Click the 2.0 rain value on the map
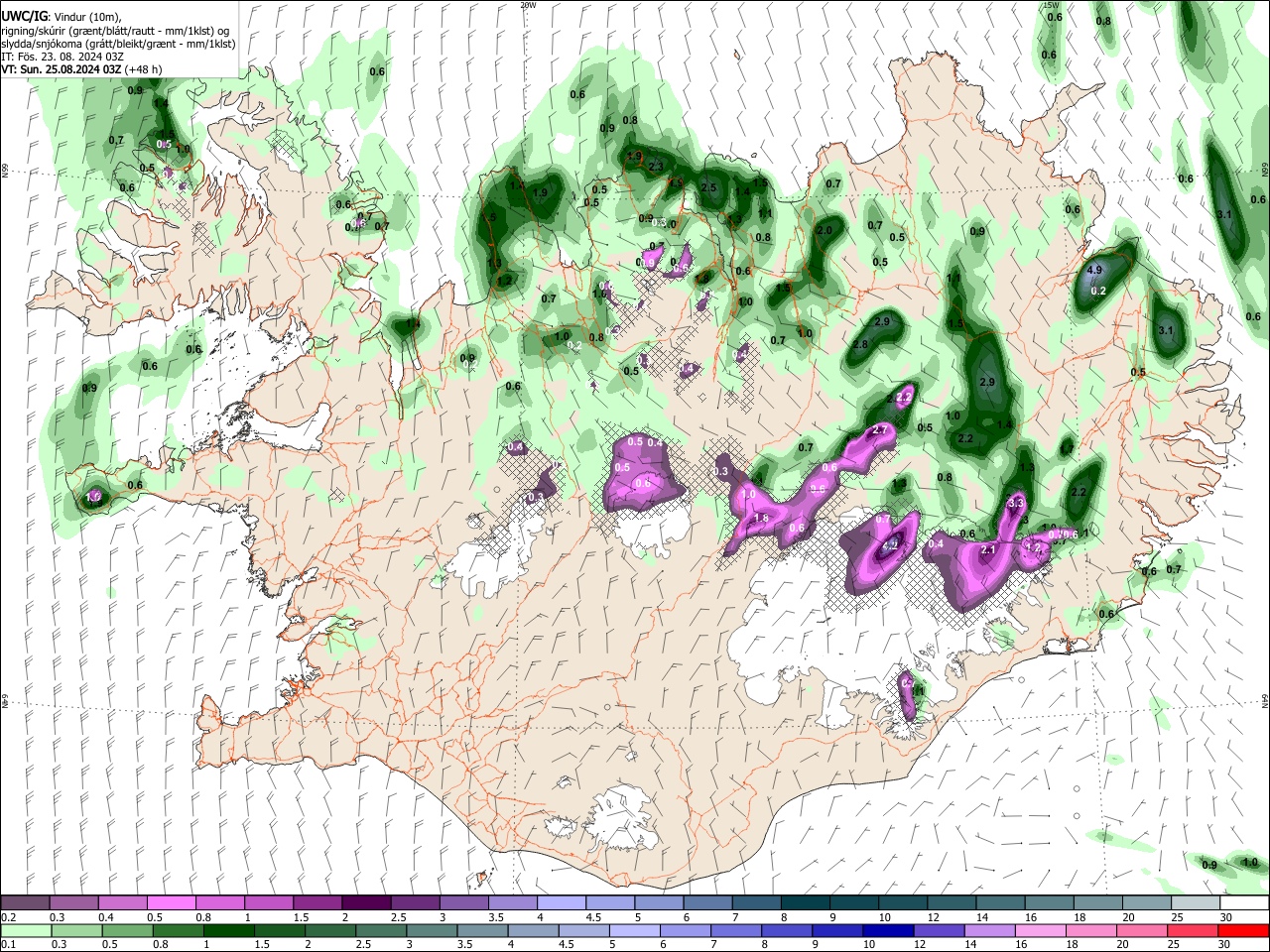Viewport: 1270px width, 952px height. point(824,230)
